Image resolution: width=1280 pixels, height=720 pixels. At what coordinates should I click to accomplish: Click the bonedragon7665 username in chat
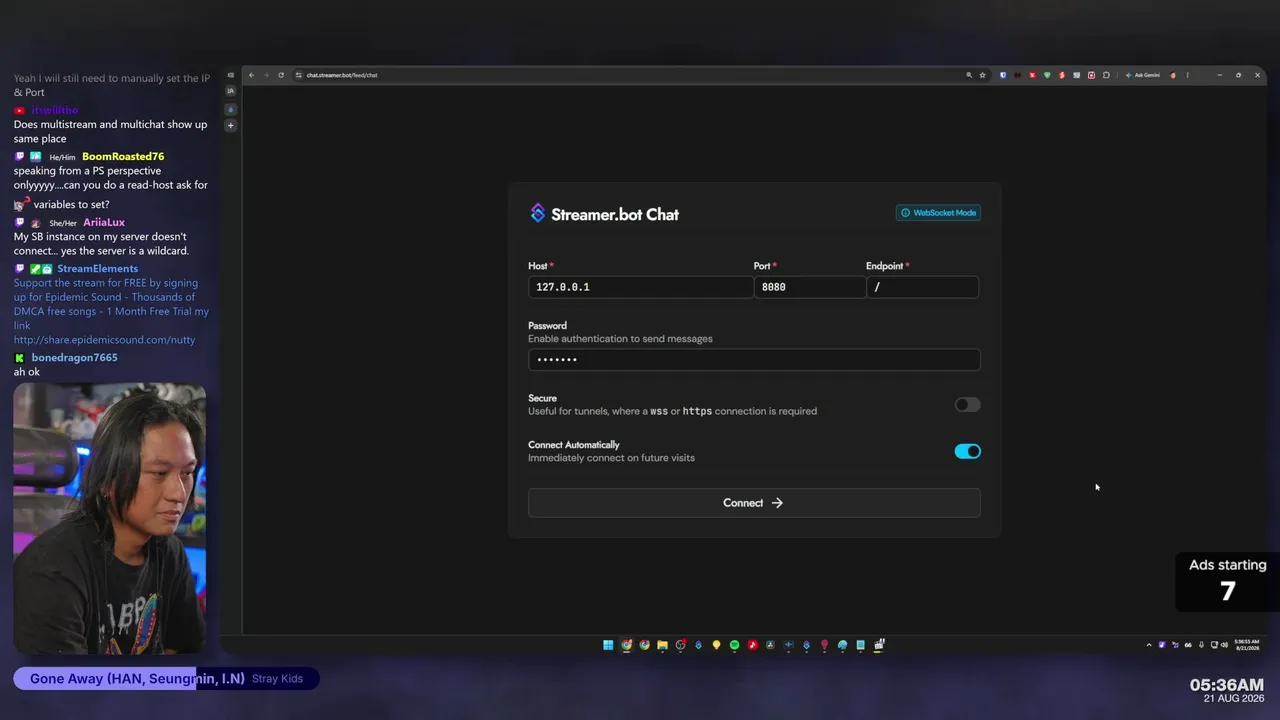[x=74, y=358]
